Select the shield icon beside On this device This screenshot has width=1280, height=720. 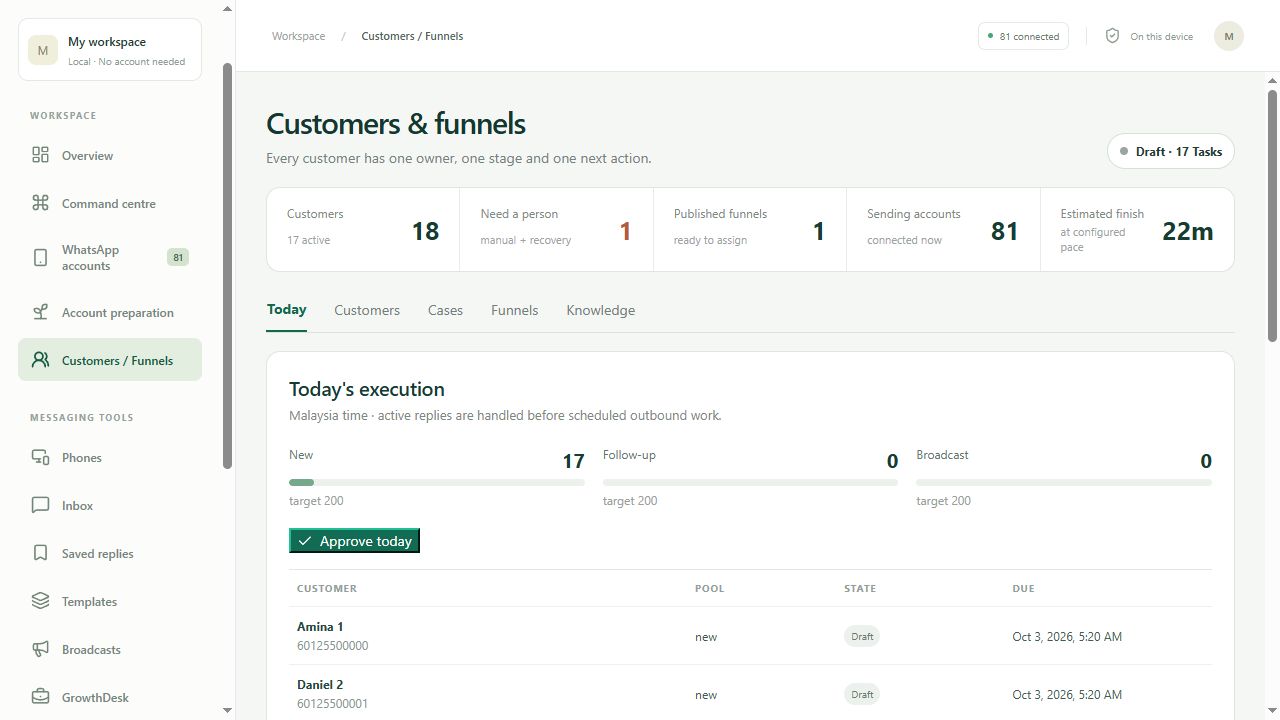click(x=1112, y=36)
